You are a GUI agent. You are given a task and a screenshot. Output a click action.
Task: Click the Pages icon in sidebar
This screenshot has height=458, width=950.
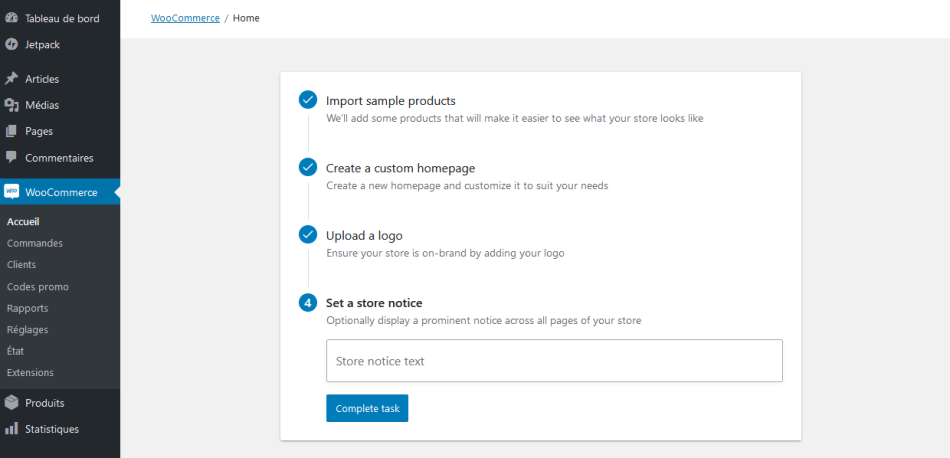click(11, 131)
